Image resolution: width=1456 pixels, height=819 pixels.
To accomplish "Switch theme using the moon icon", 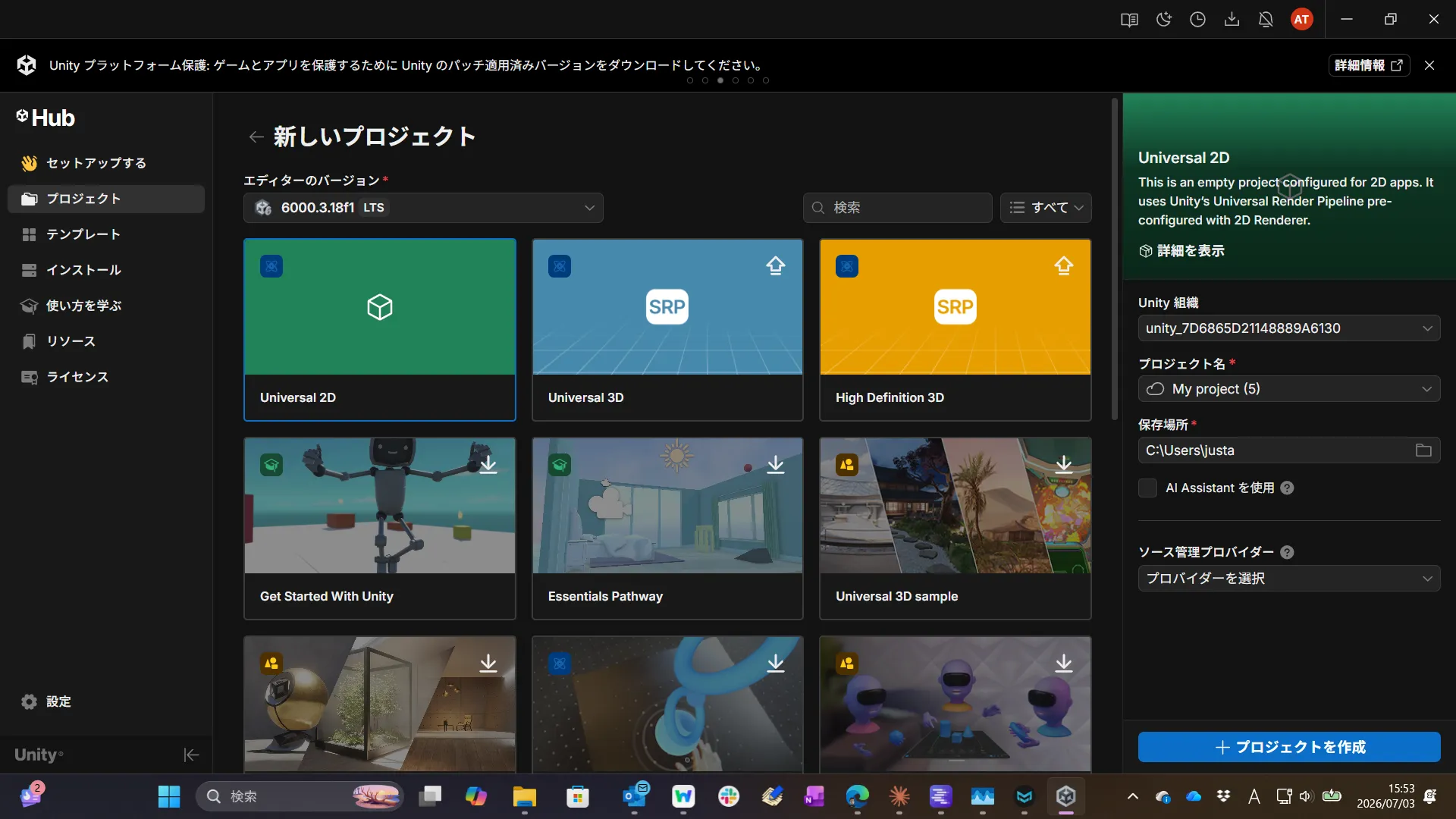I will coord(1164,20).
